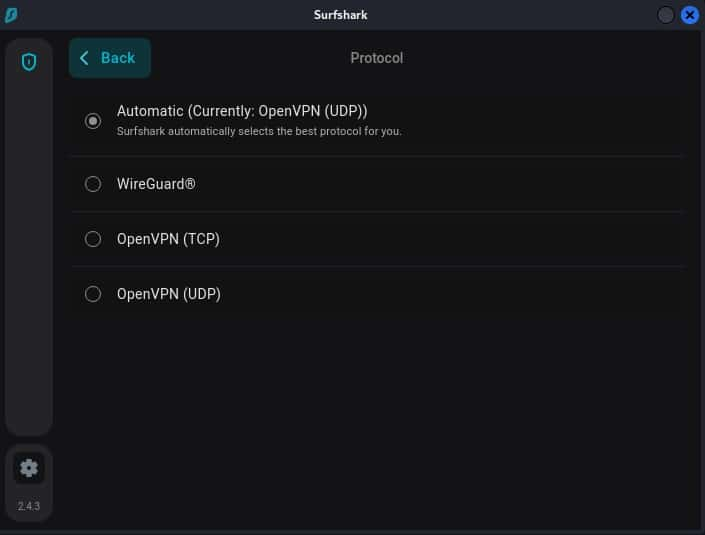Click the OpenVPN (TCP) option label
This screenshot has height=535, width=705.
point(168,239)
